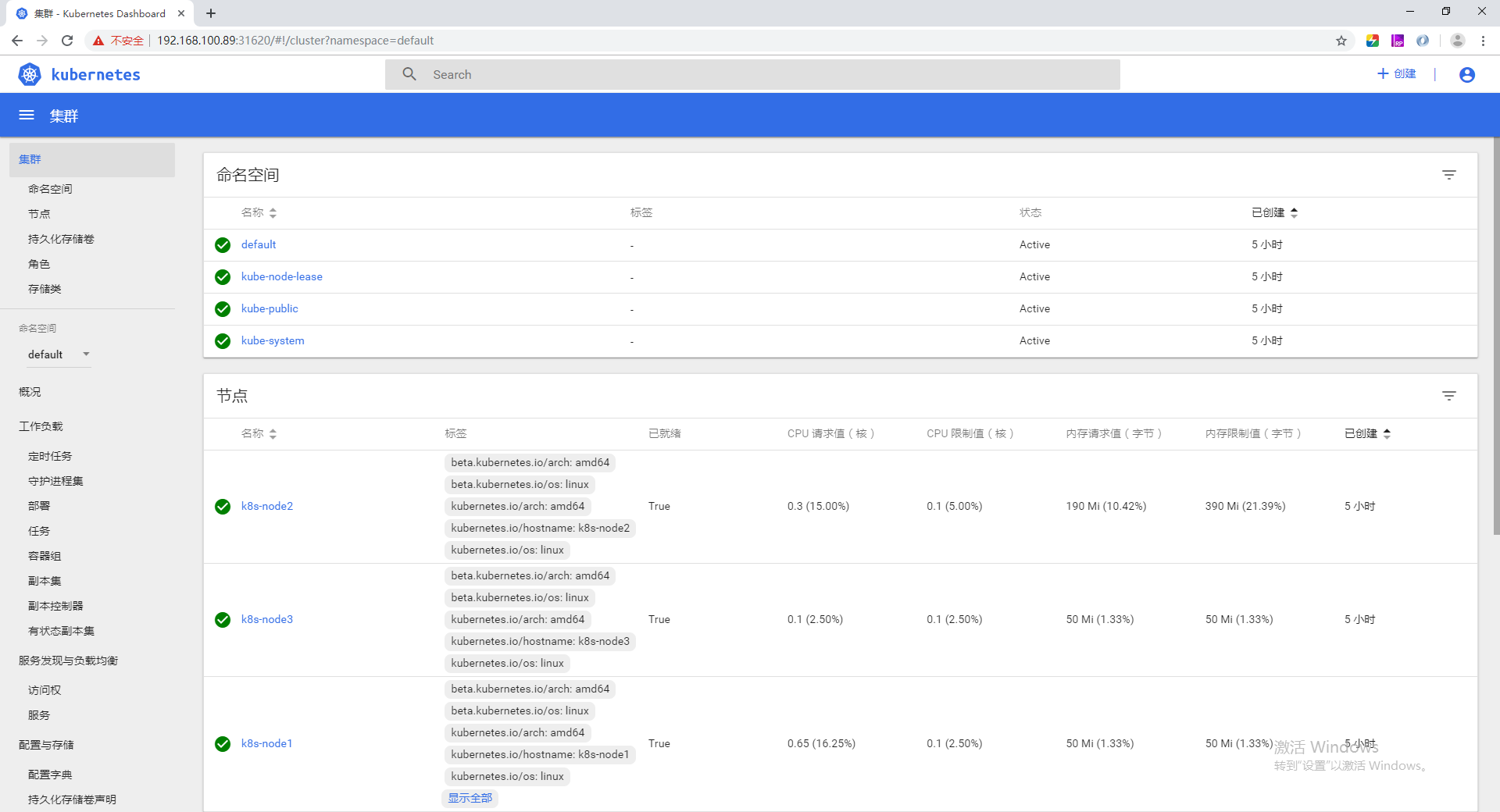Image resolution: width=1500 pixels, height=812 pixels.
Task: Open 有状态副本集 in the sidebar
Action: pyautogui.click(x=61, y=631)
